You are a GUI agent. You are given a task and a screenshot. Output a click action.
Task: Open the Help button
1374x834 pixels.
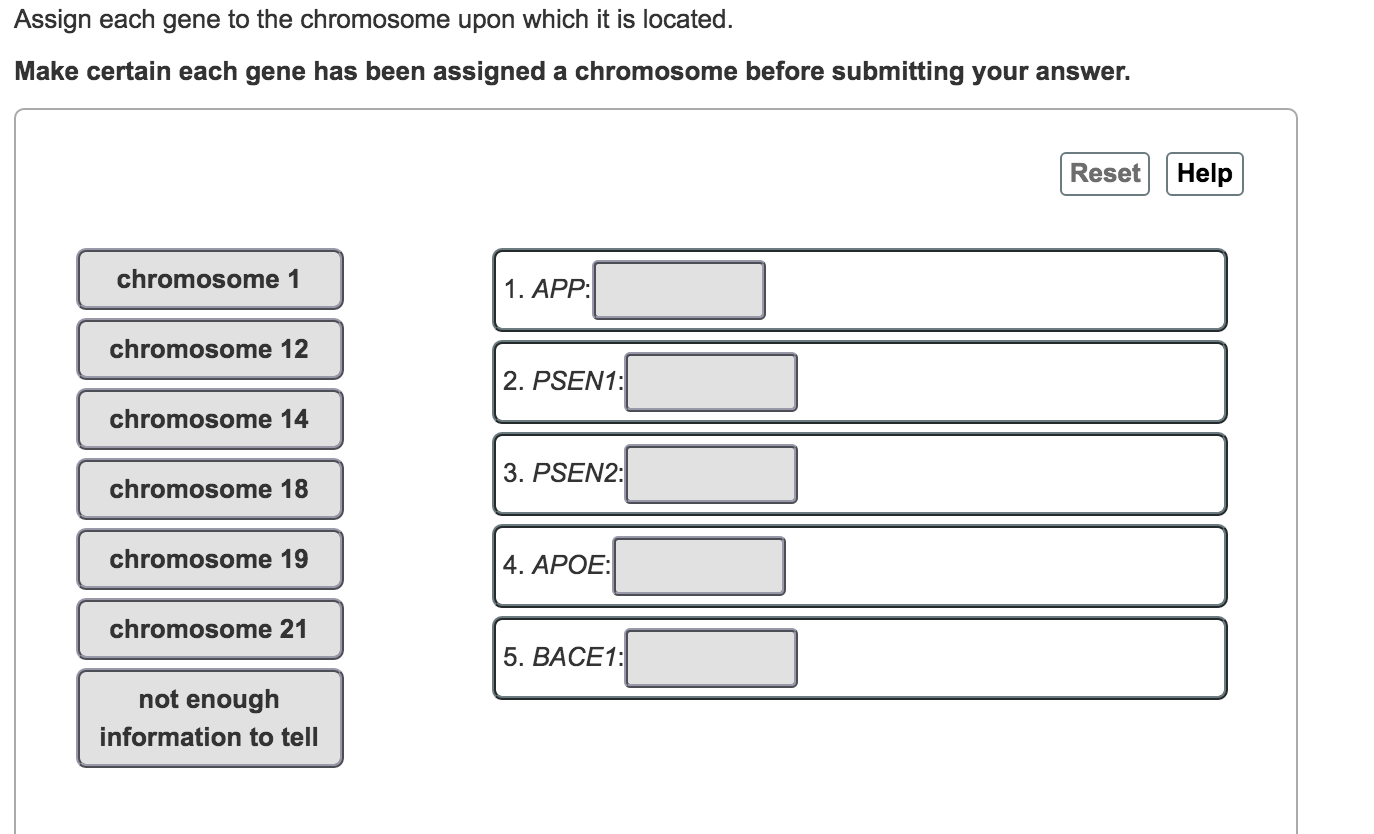(x=1204, y=173)
